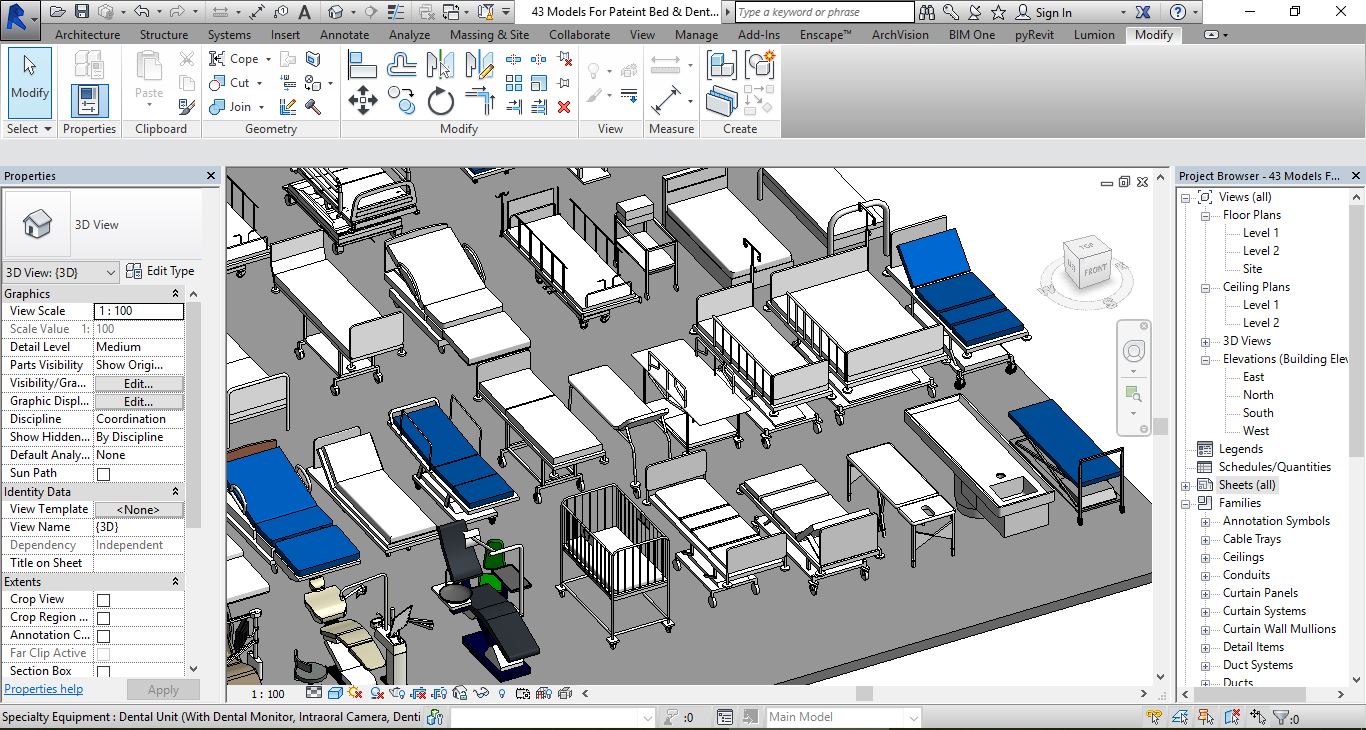Select the Move tool in Modify panel

point(362,101)
